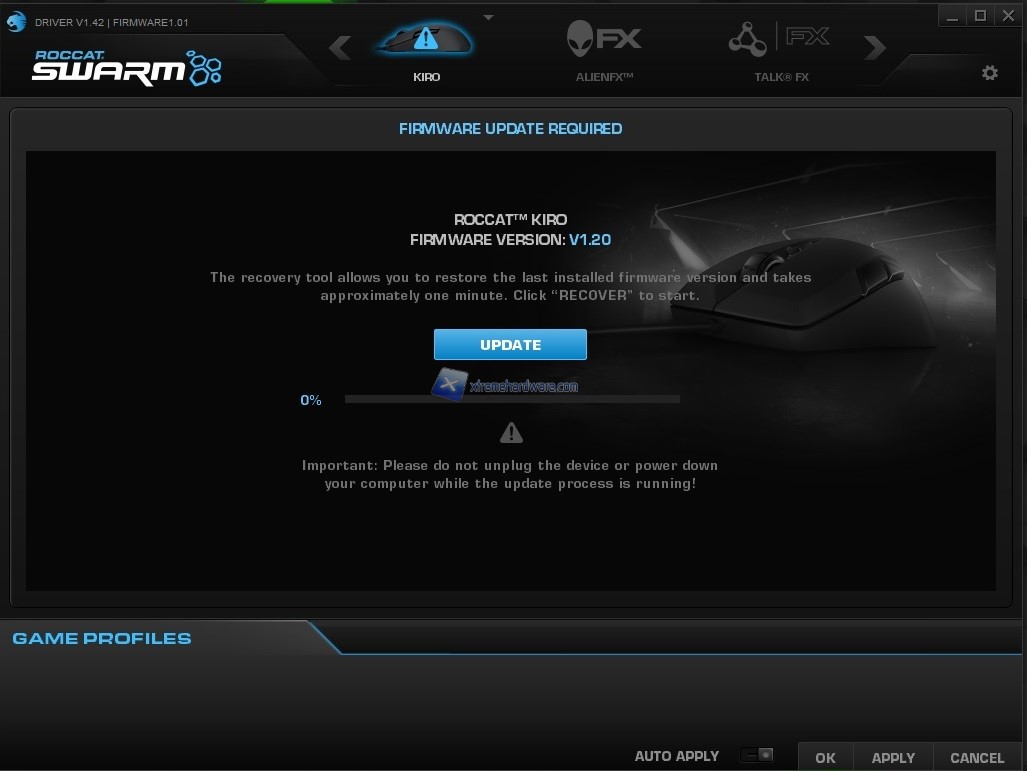The height and width of the screenshot is (771, 1027).
Task: Click the APPLY button
Action: point(892,757)
